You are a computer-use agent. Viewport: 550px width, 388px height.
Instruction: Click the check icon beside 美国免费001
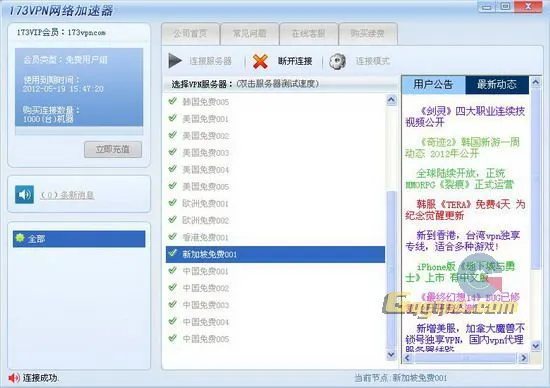point(172,118)
